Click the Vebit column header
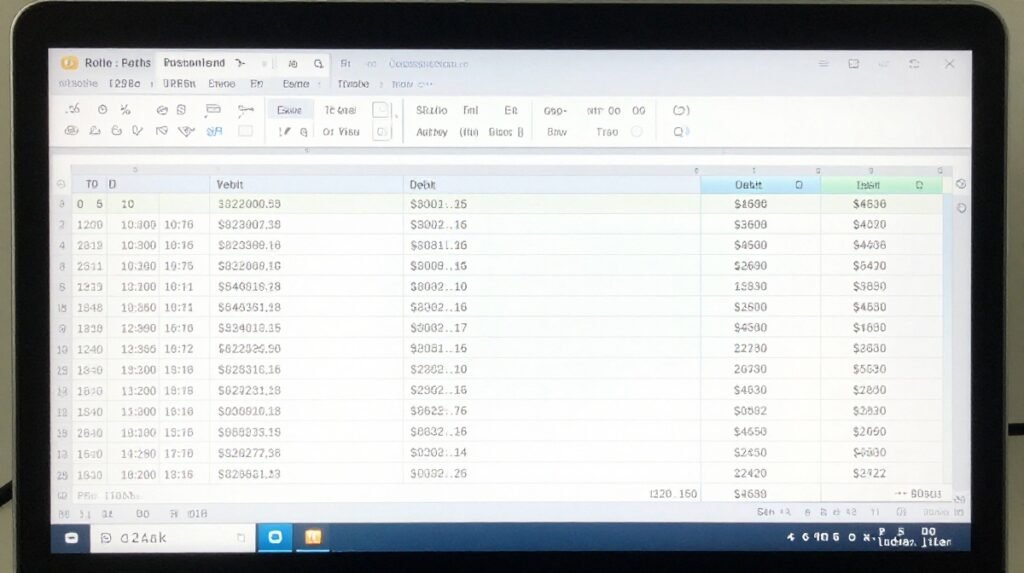Image resolution: width=1024 pixels, height=573 pixels. tap(306, 185)
